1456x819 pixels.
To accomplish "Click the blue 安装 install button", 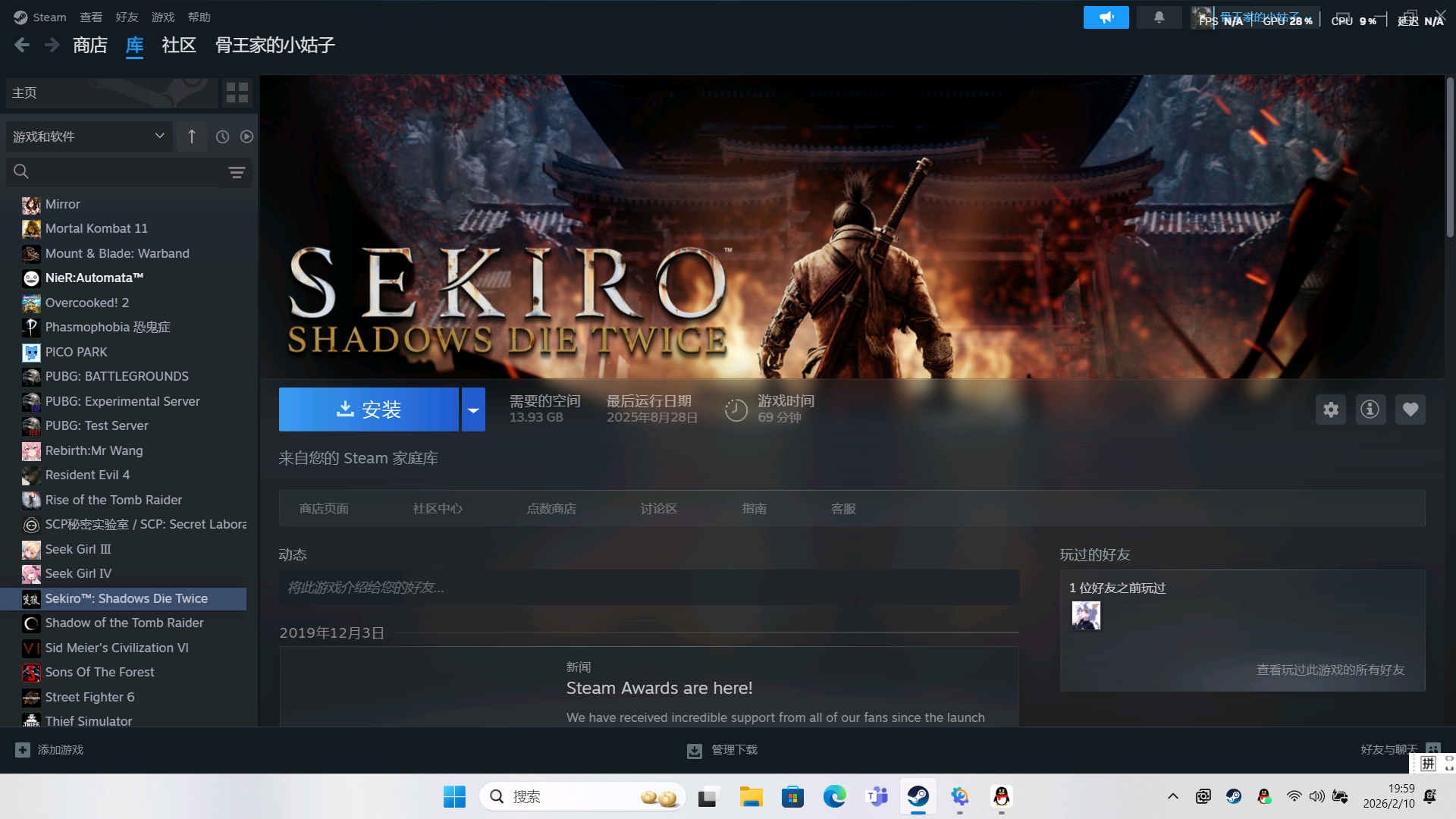I will click(369, 409).
